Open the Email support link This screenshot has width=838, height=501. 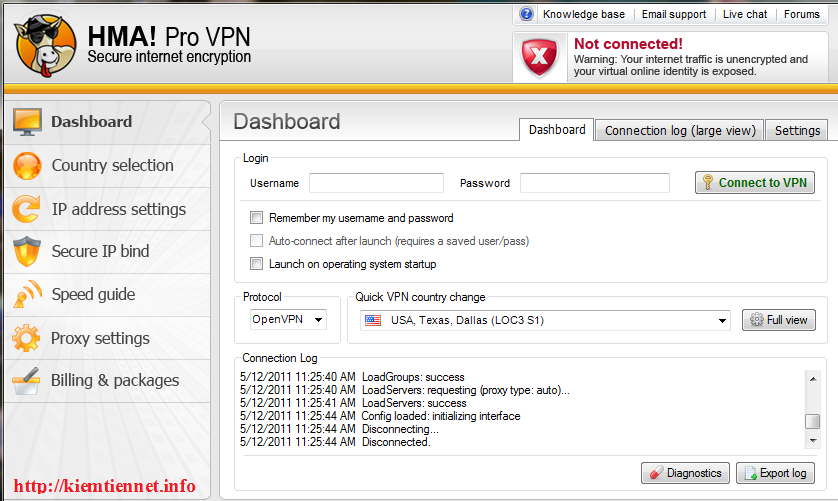click(674, 14)
